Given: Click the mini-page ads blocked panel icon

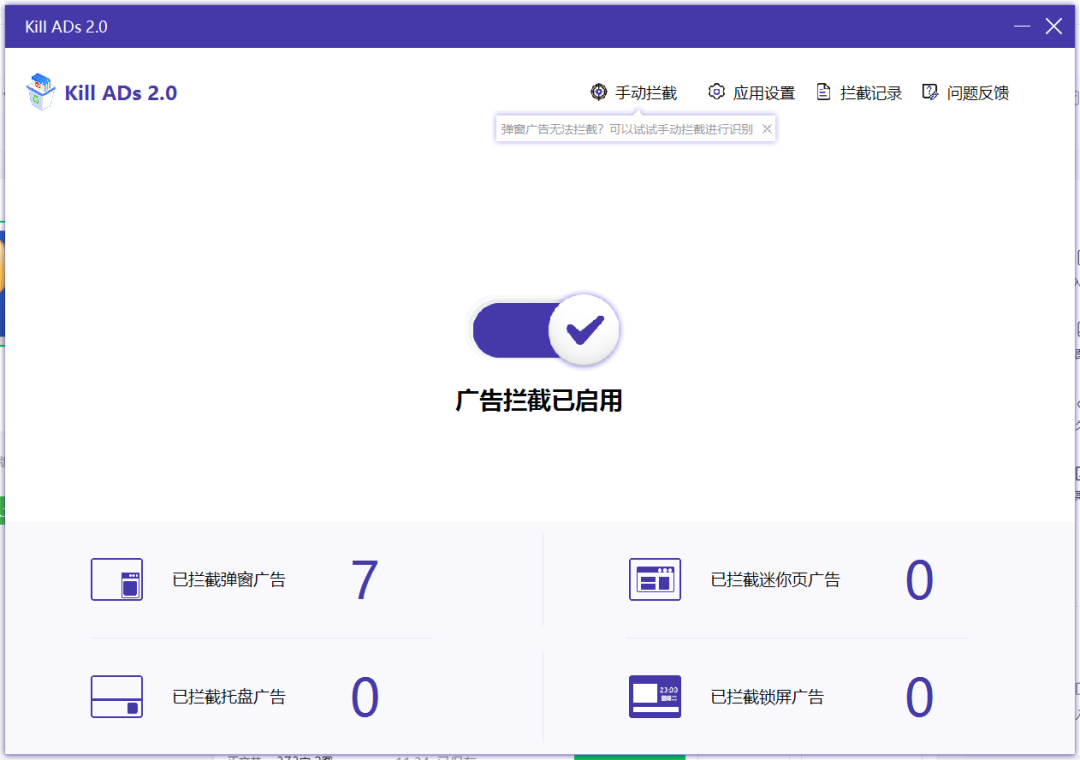Looking at the screenshot, I should pos(655,579).
